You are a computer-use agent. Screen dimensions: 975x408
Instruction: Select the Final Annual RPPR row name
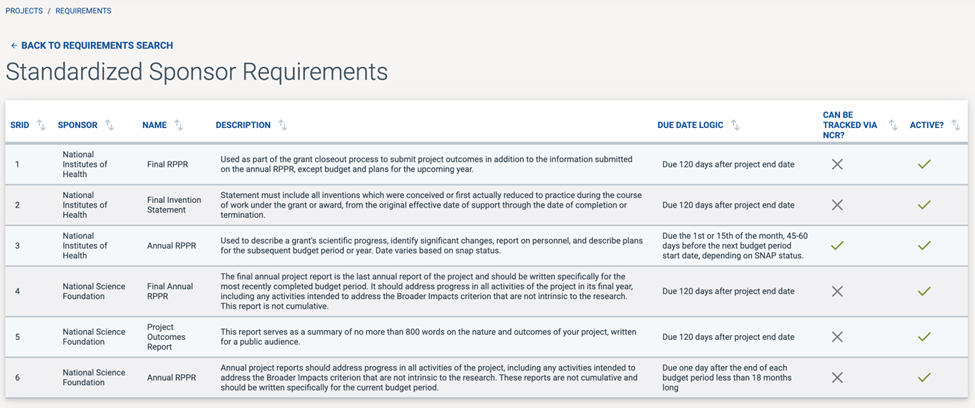pos(170,291)
